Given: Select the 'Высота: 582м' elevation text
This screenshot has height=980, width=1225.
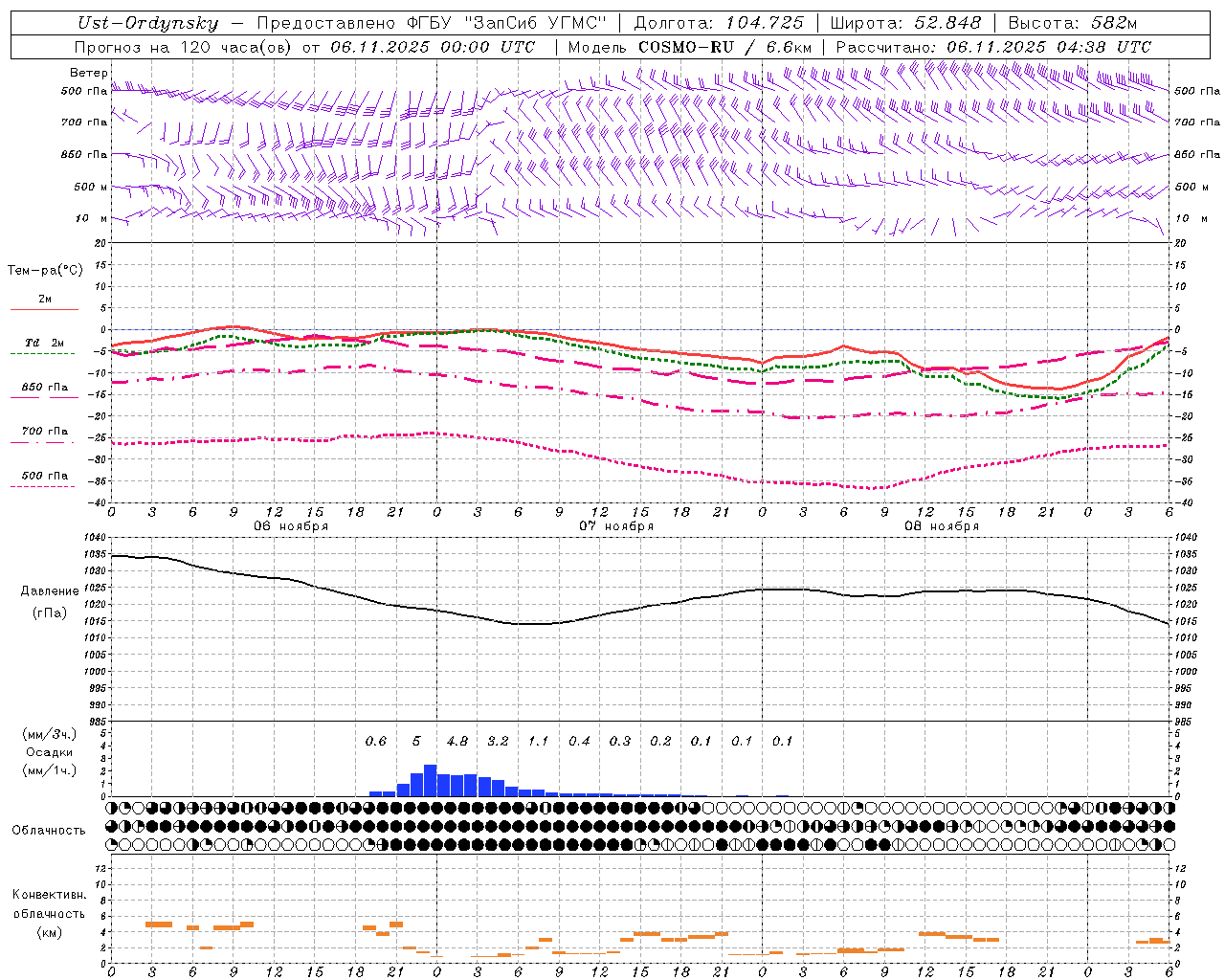Looking at the screenshot, I should point(1073,23).
